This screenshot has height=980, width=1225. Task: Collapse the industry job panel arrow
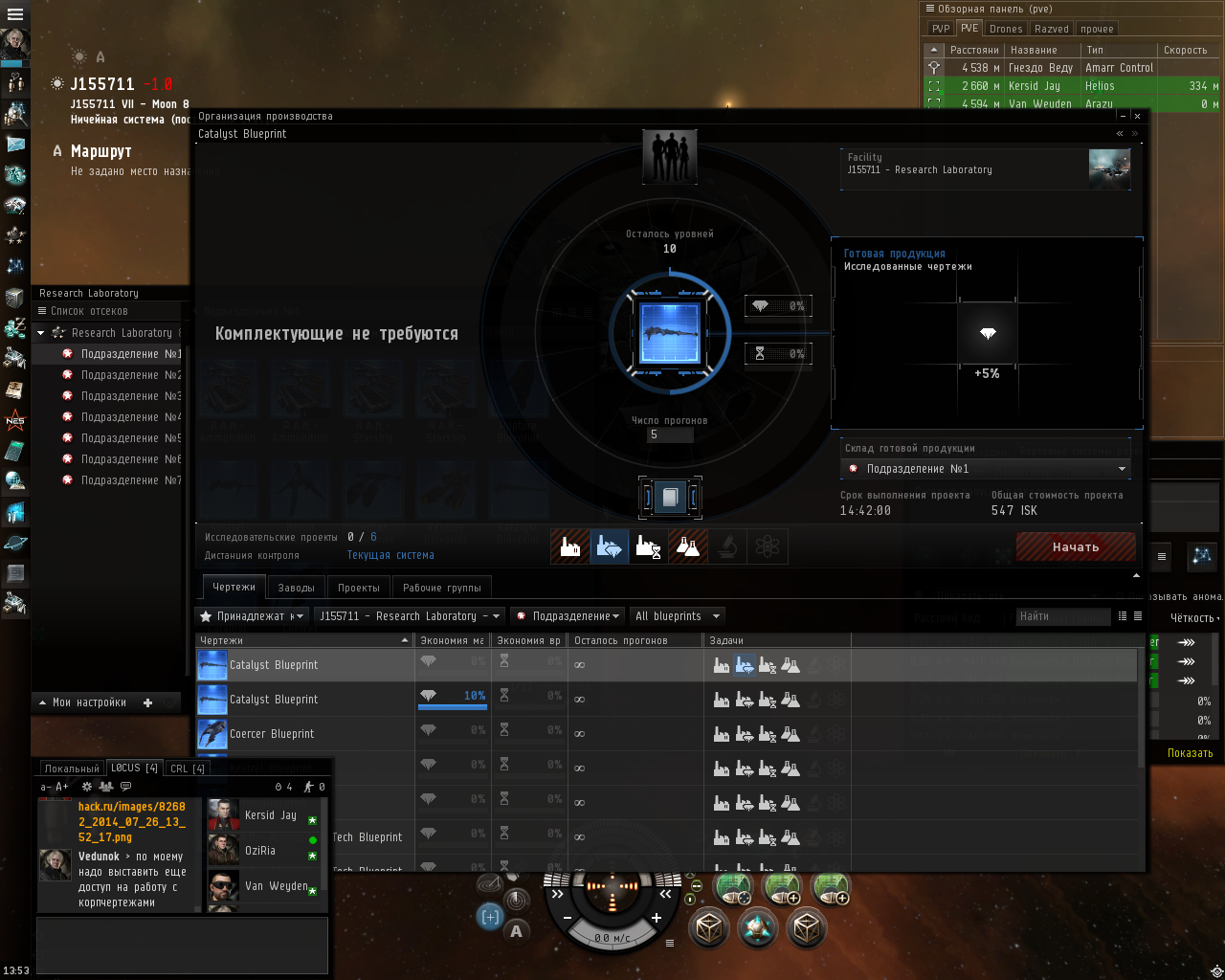point(1136,575)
